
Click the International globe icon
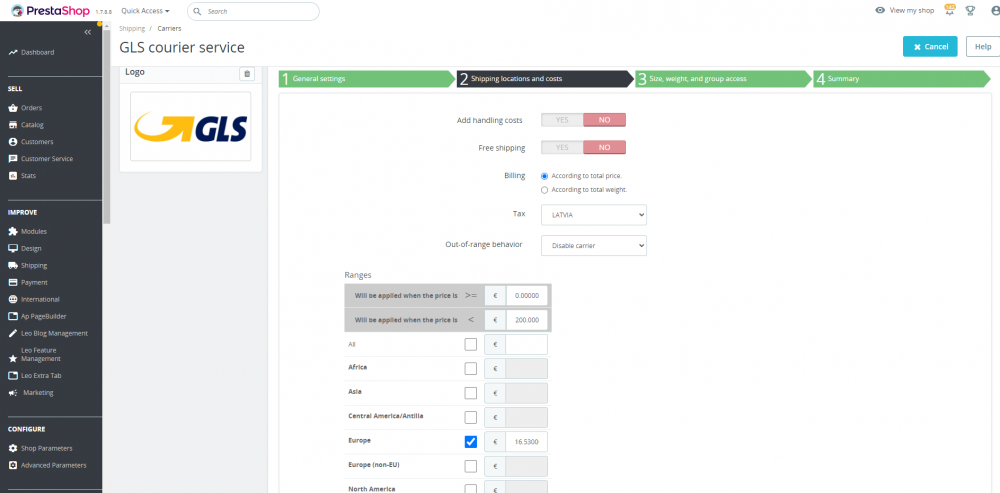(x=13, y=299)
